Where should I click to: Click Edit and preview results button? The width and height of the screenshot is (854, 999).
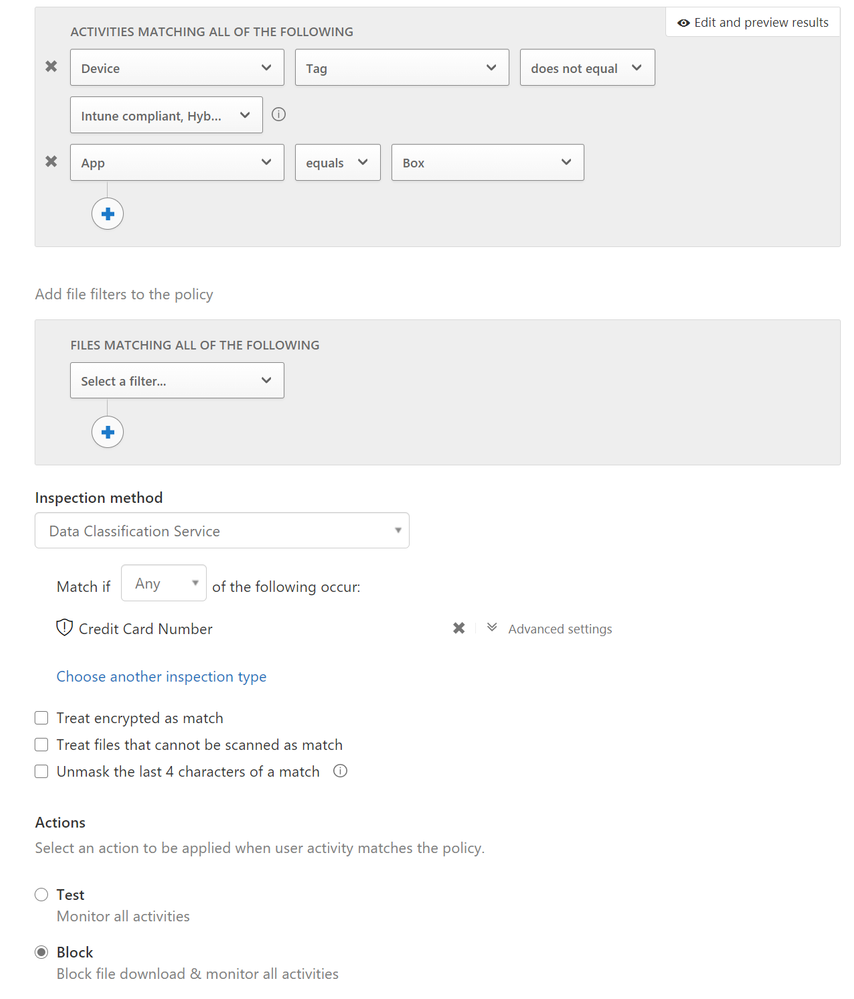point(753,23)
